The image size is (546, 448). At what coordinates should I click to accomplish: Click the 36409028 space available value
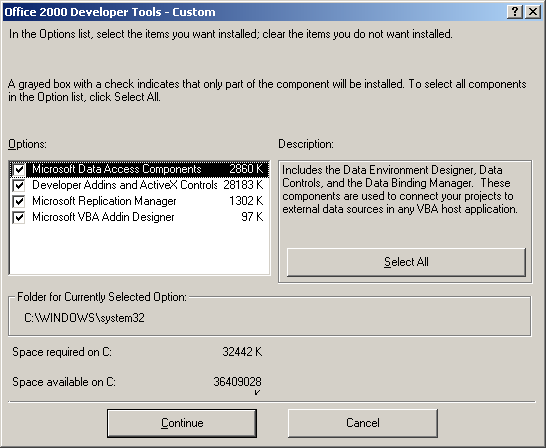pyautogui.click(x=237, y=382)
